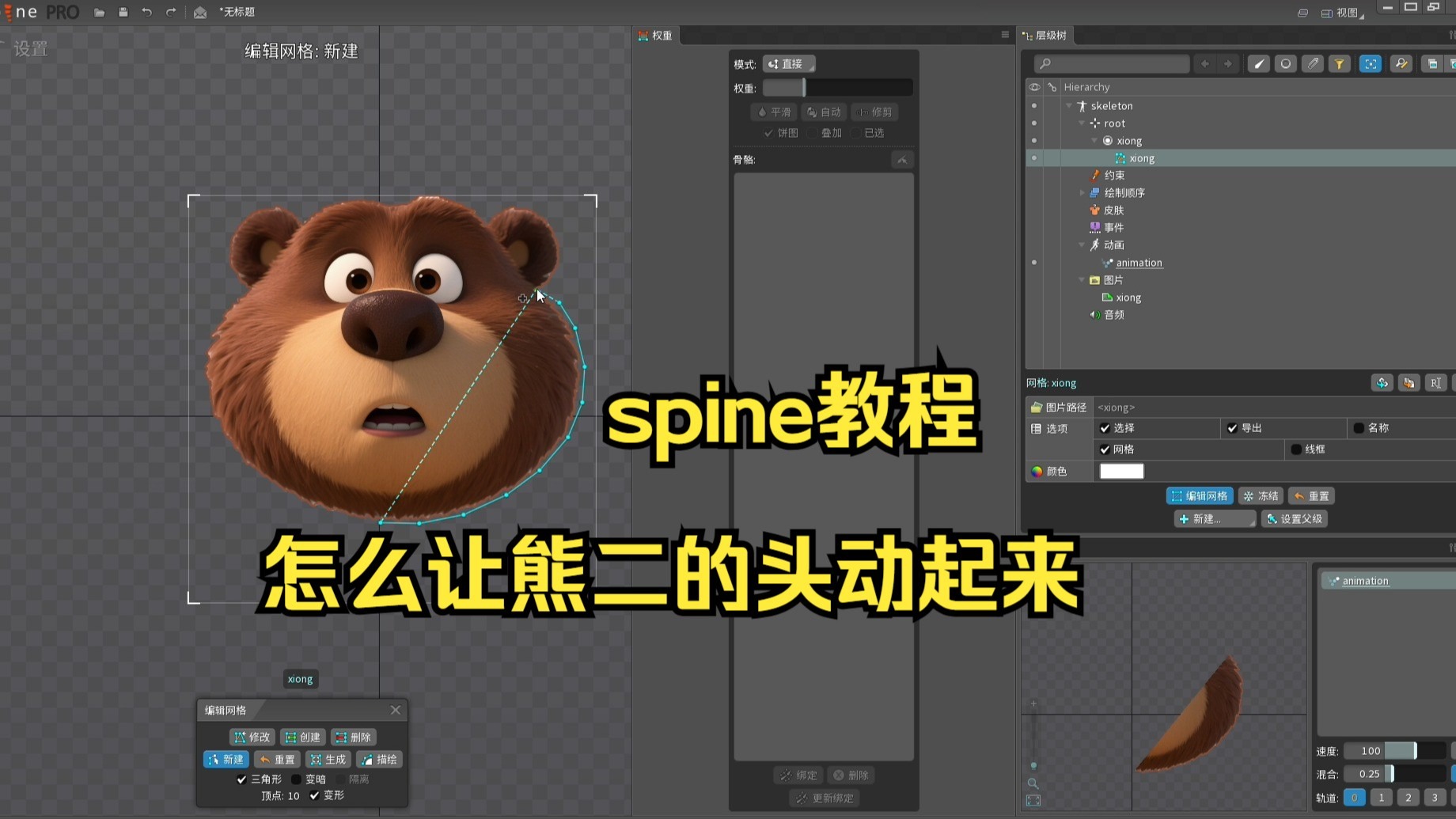Click the swap icon next to mesh name

pos(1382,383)
